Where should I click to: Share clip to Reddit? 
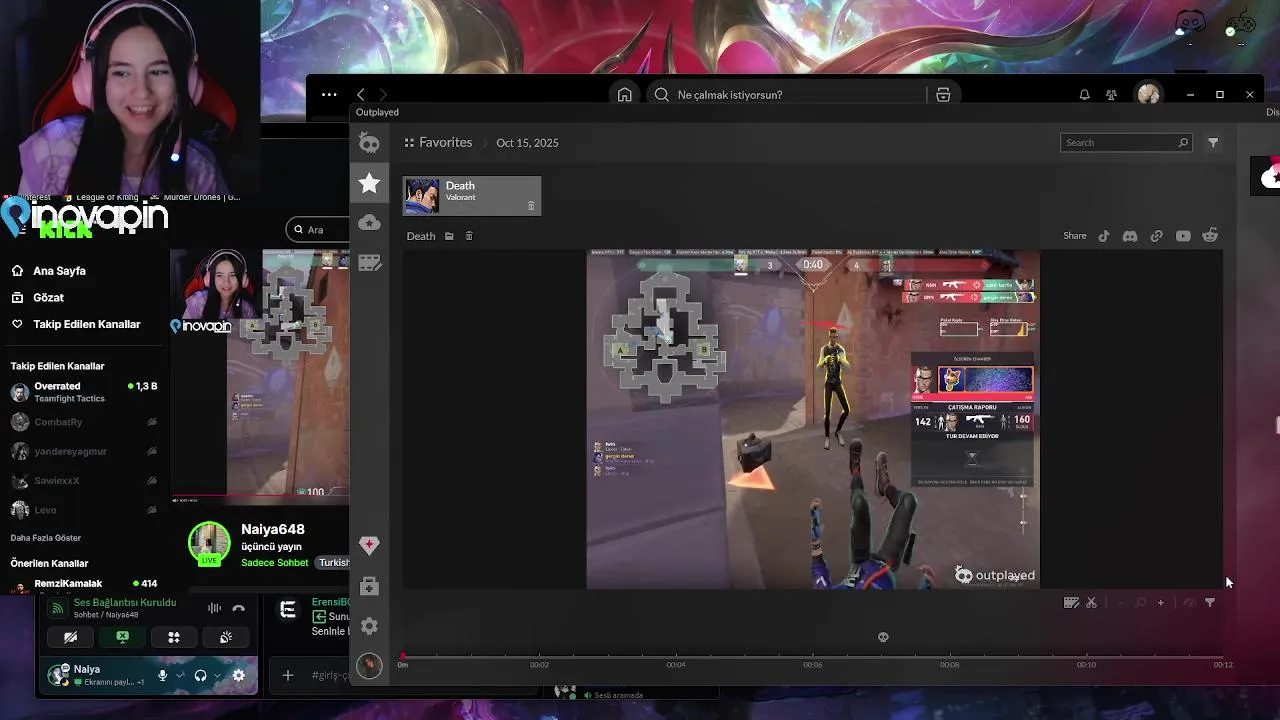point(1210,236)
